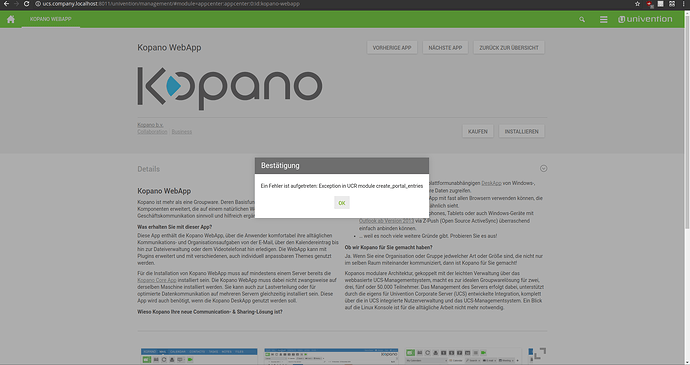690x365 pixels.
Task: Open the search magnifier icon
Action: pyautogui.click(x=582, y=19)
